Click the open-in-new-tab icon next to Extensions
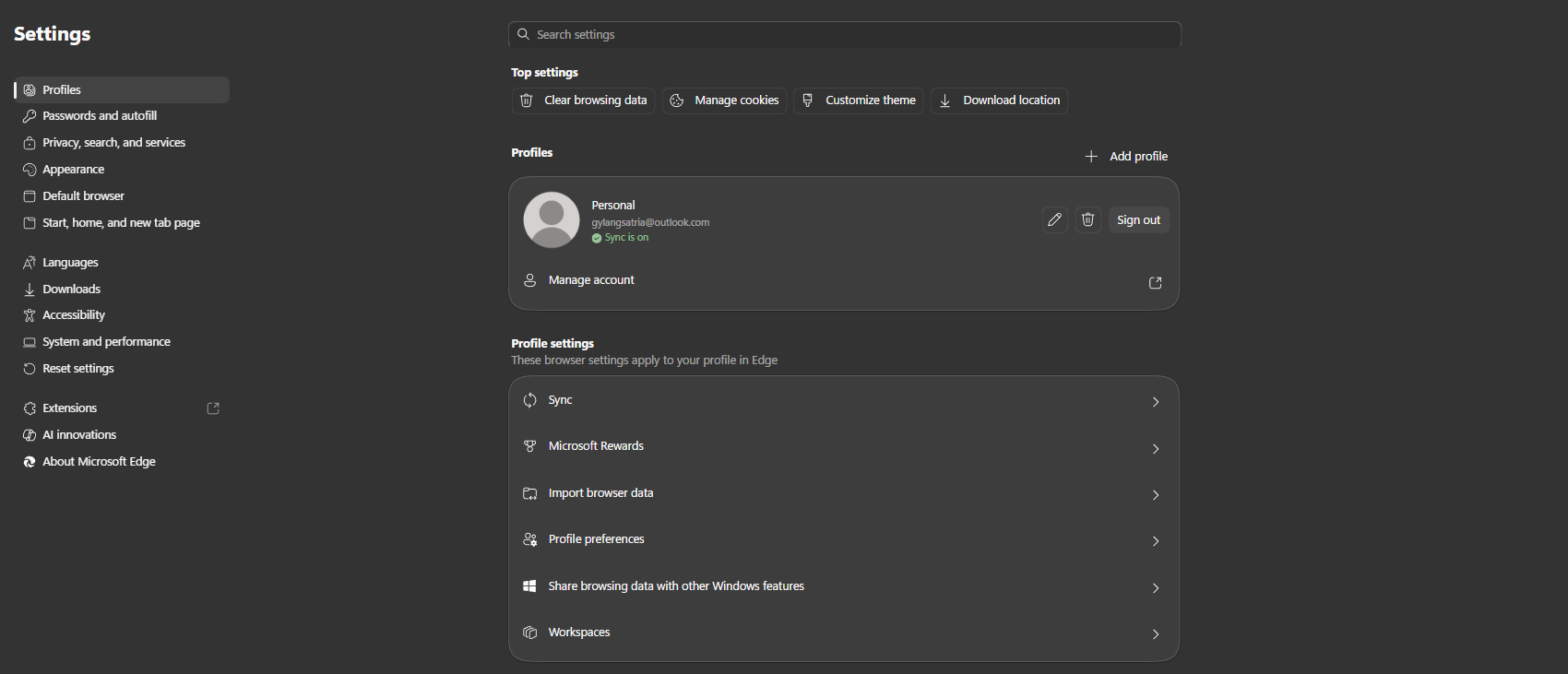The width and height of the screenshot is (1568, 674). pos(213,408)
